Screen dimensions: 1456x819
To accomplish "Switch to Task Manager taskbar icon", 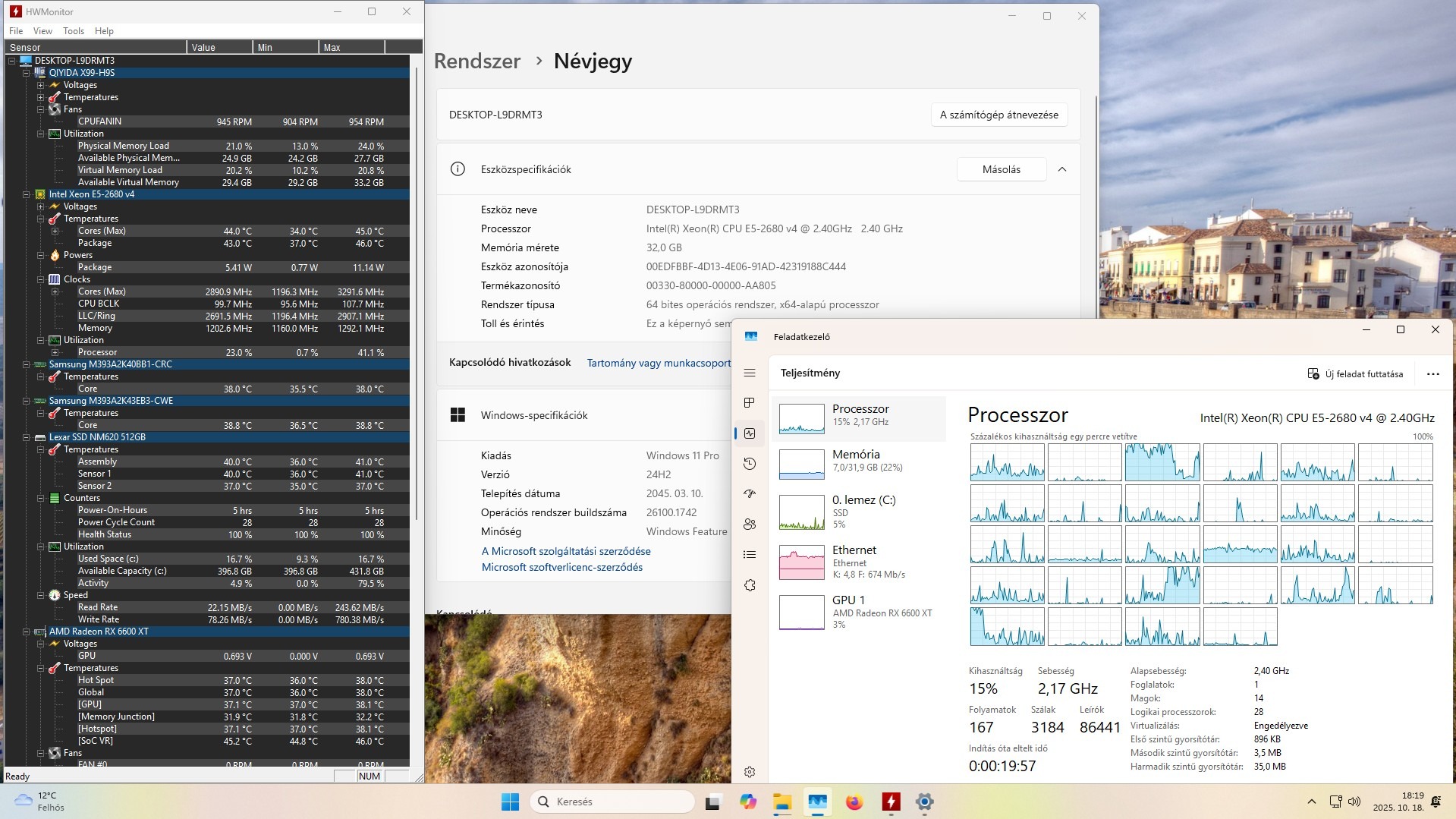I will [x=817, y=802].
